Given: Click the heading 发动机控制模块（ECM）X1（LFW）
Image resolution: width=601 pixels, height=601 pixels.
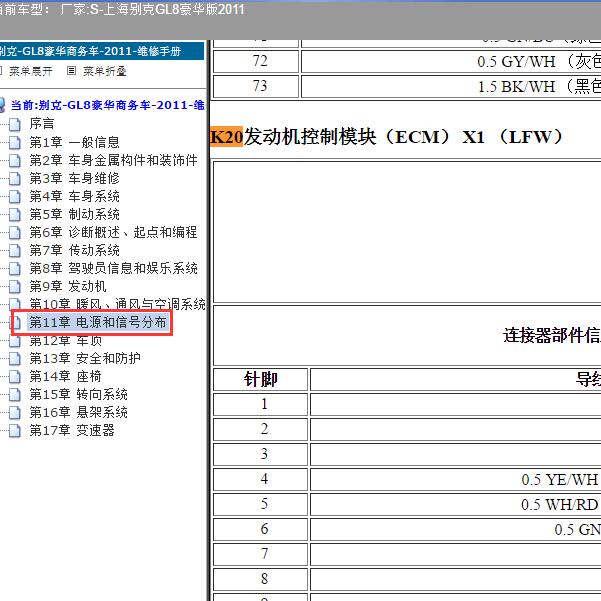Looking at the screenshot, I should 403,137.
